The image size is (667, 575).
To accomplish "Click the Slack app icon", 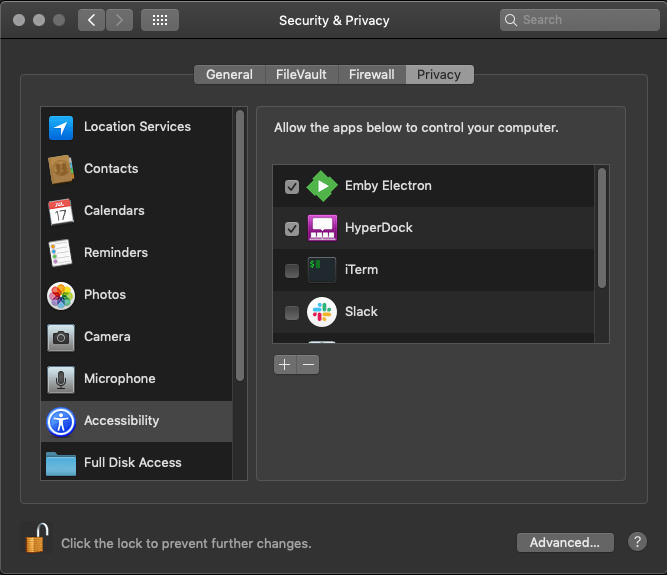I will point(322,312).
